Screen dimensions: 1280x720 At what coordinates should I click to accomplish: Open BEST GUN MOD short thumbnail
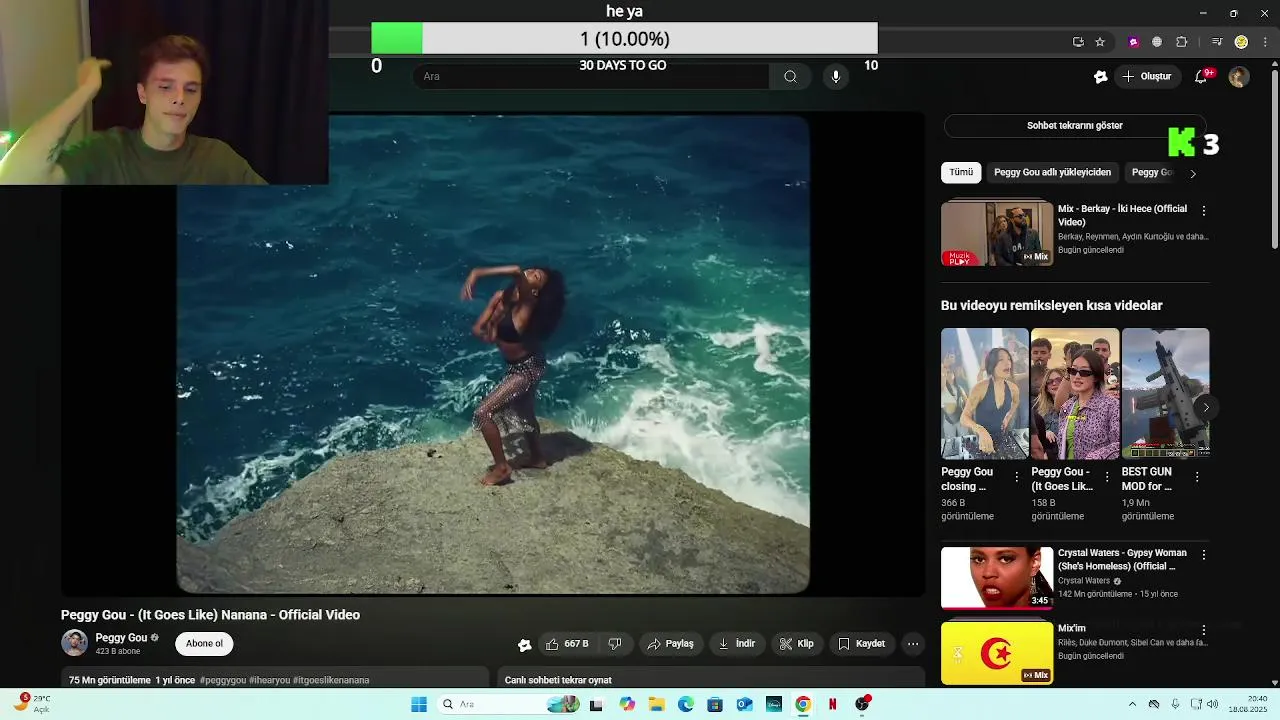[1165, 393]
